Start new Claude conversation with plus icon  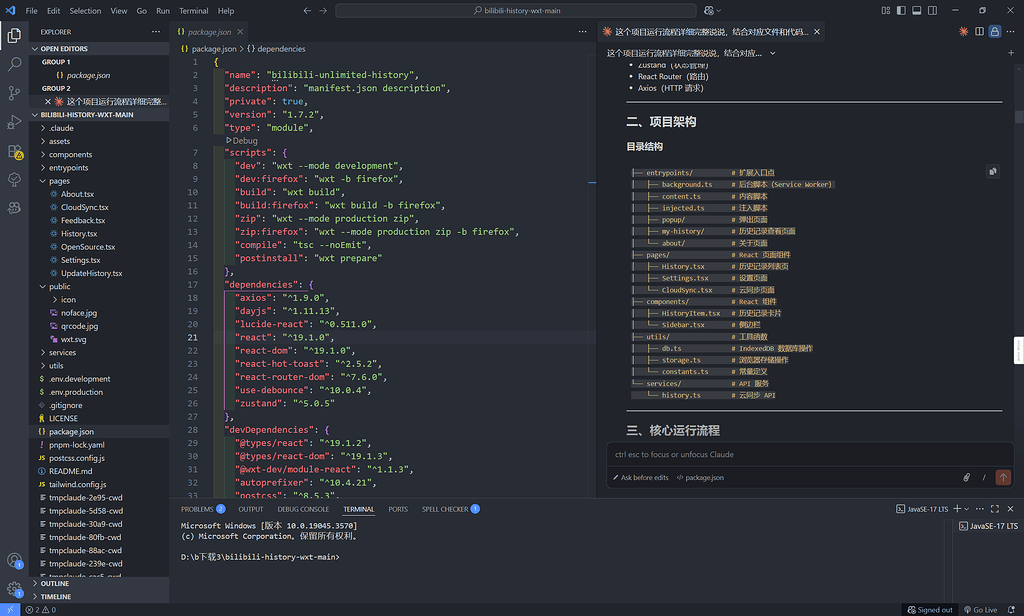(x=1011, y=53)
